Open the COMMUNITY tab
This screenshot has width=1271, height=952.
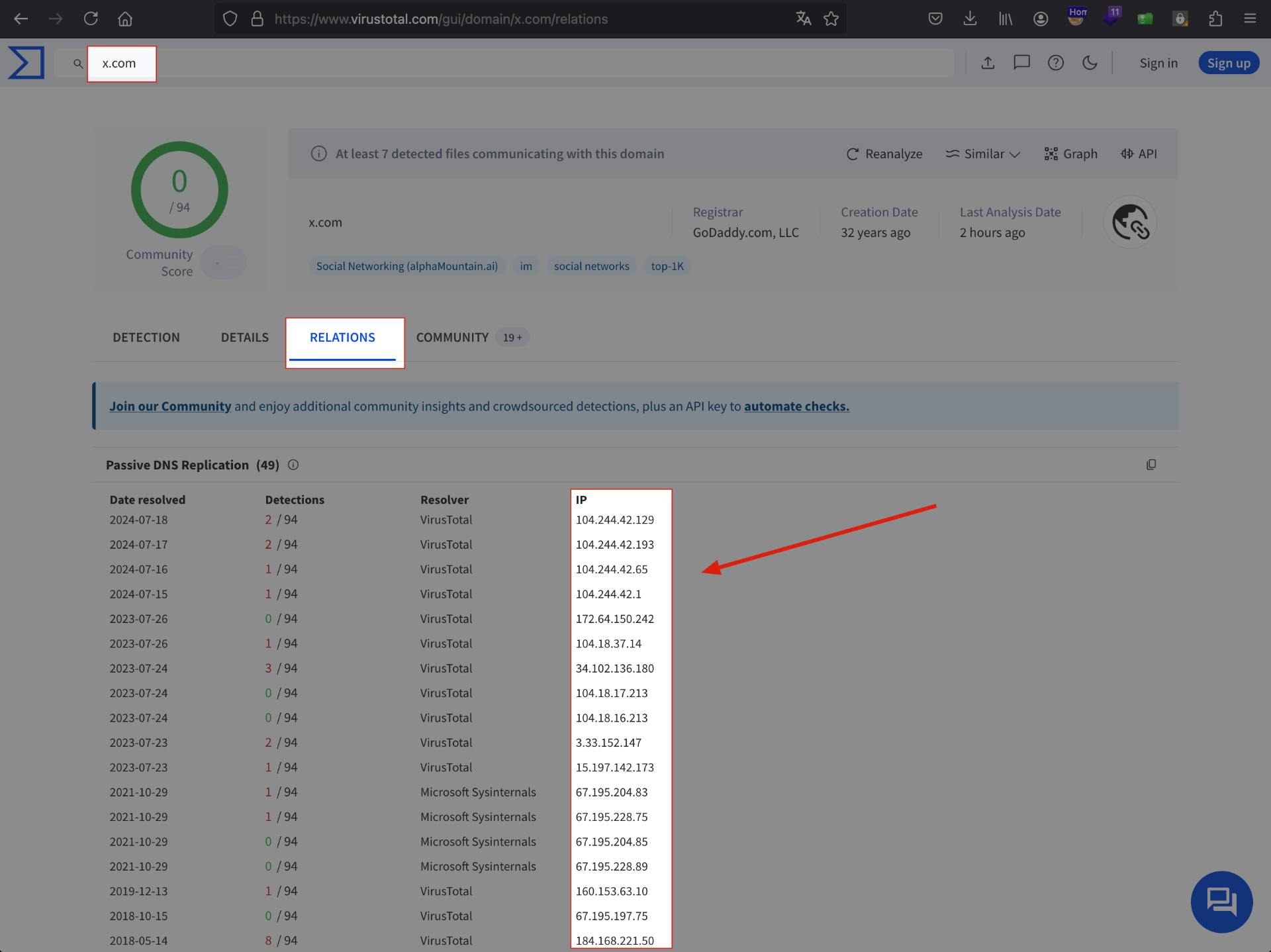pyautogui.click(x=452, y=338)
